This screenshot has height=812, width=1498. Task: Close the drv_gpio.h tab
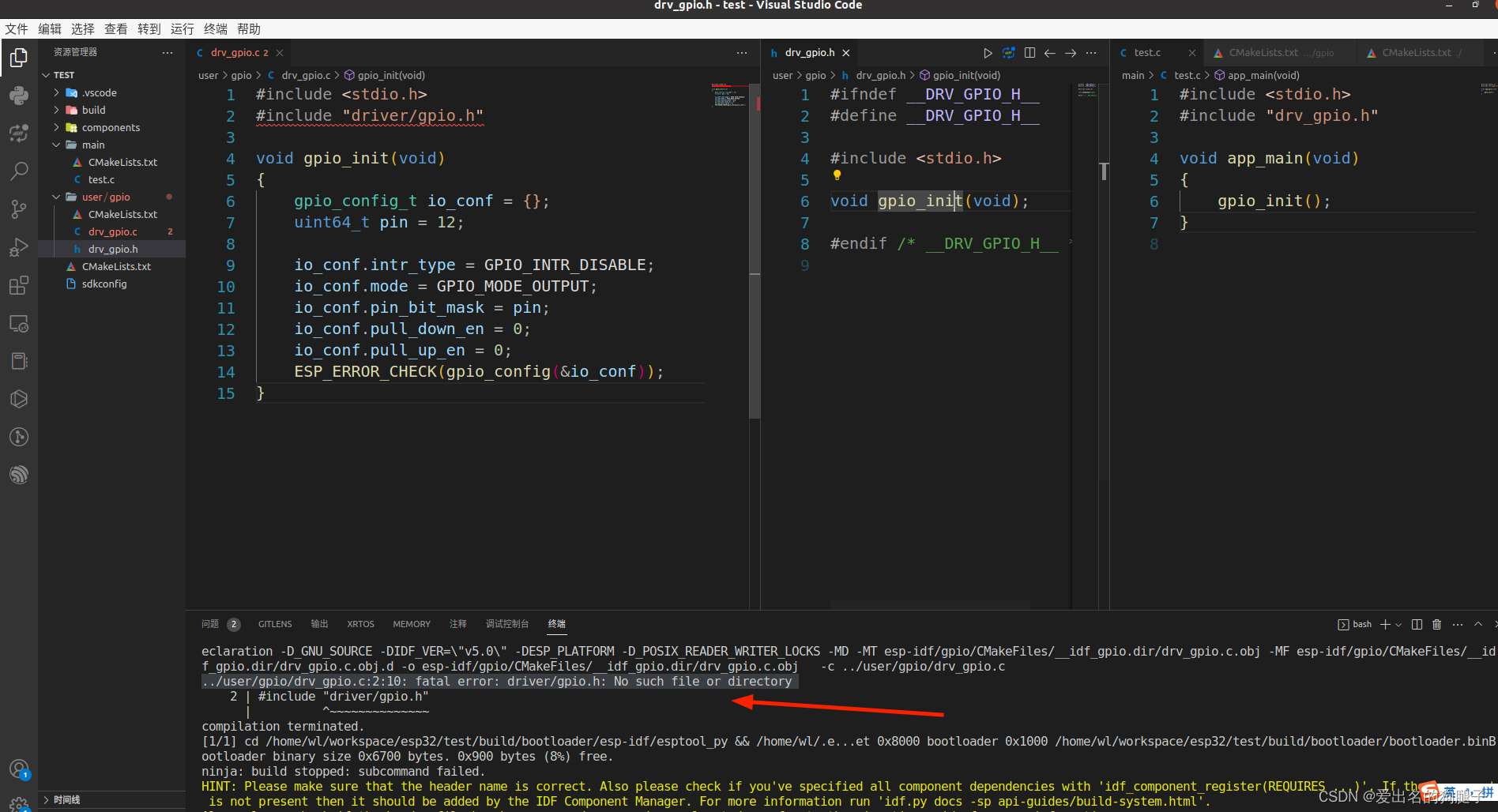pyautogui.click(x=846, y=53)
